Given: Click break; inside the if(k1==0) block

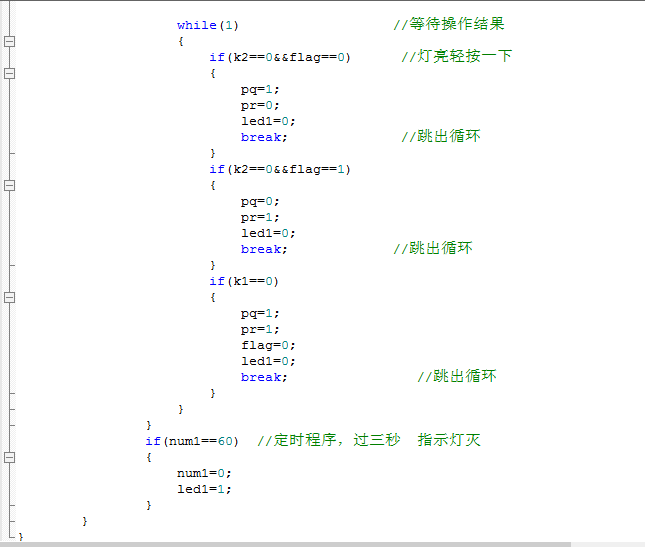Looking at the screenshot, I should click(x=264, y=377).
